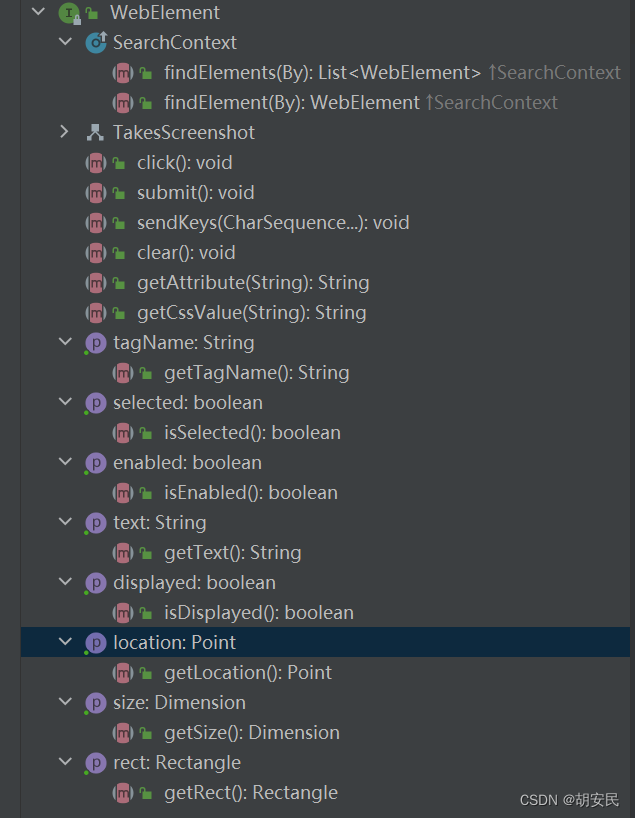This screenshot has width=635, height=818.
Task: Select the clear(): void method
Action: [186, 252]
